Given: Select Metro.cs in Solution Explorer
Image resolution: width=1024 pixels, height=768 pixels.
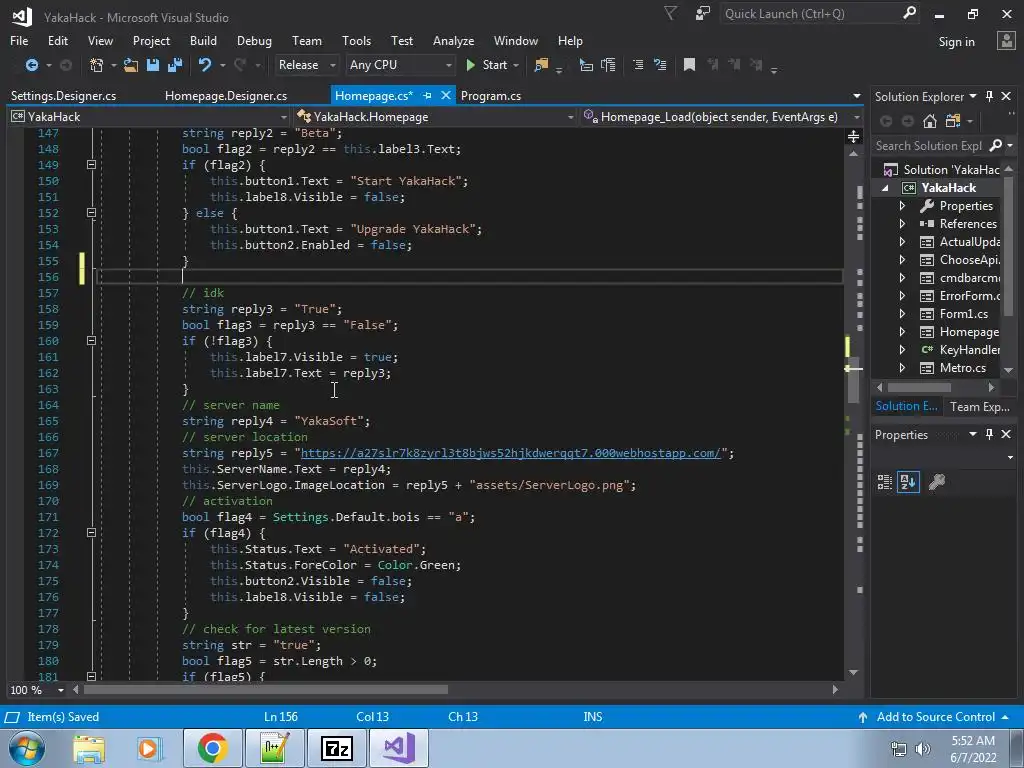Looking at the screenshot, I should coord(962,368).
